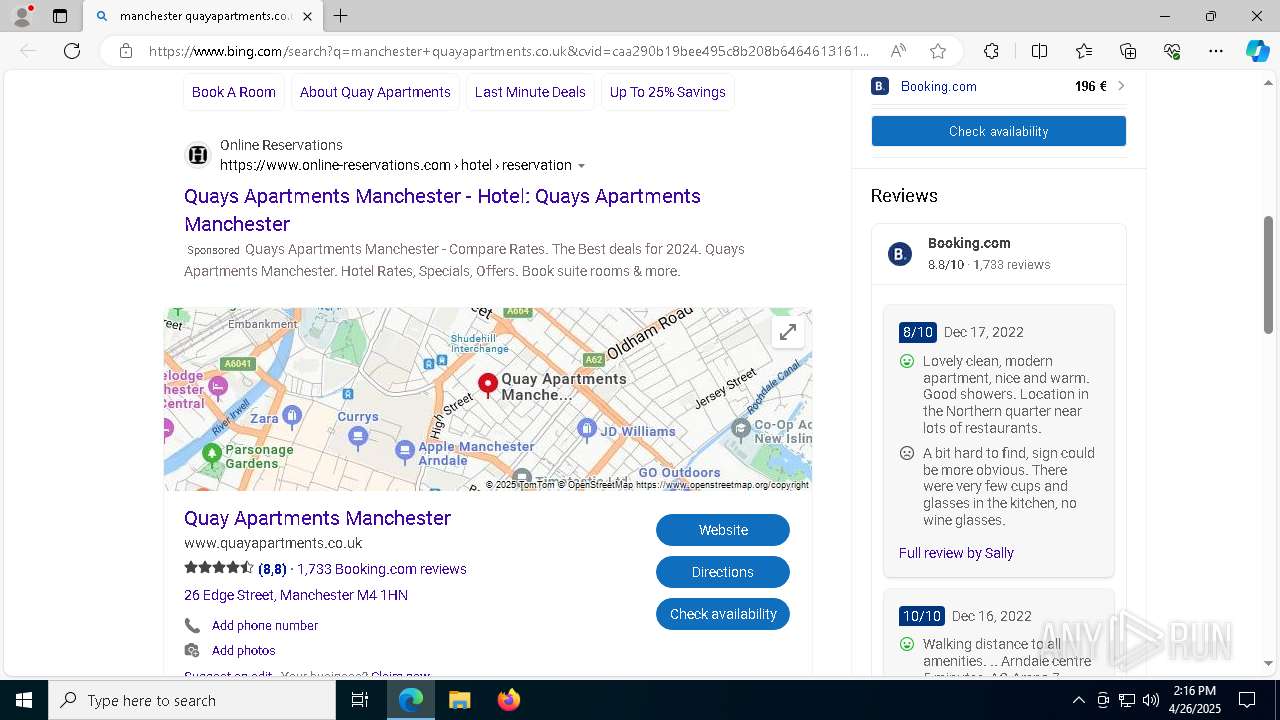The height and width of the screenshot is (720, 1280).
Task: Click the www.quayapartments.co.uk text
Action: click(273, 543)
